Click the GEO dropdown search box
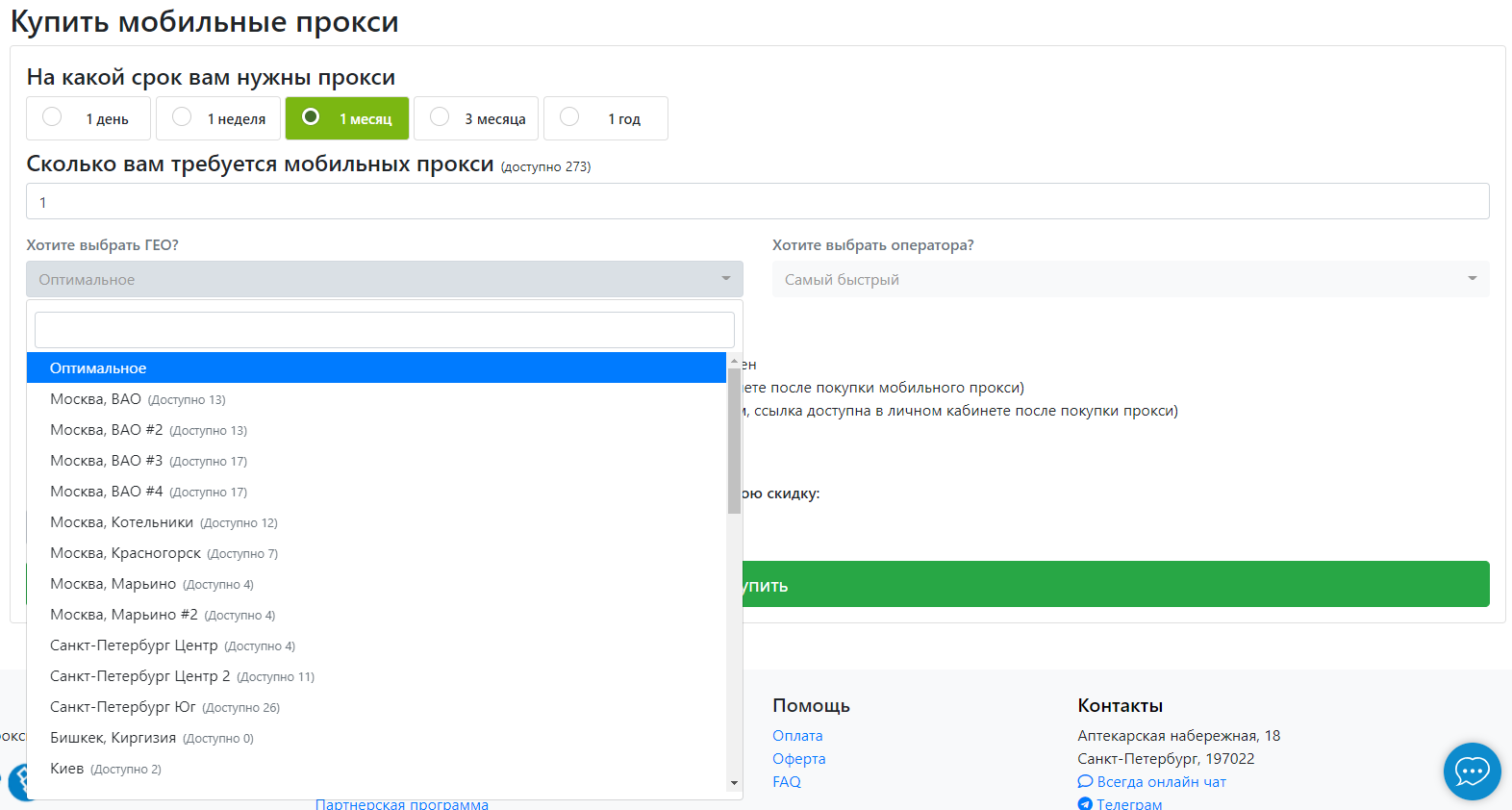Viewport: 1512px width, 810px height. 385,330
